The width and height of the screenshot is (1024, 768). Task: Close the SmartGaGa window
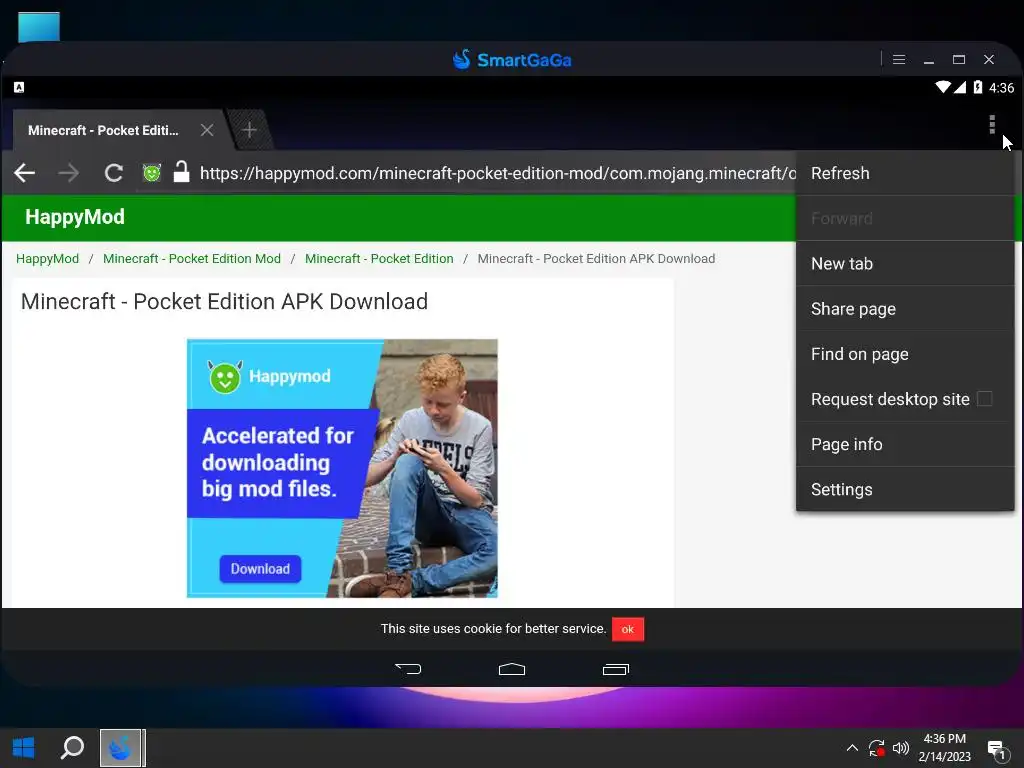click(989, 59)
